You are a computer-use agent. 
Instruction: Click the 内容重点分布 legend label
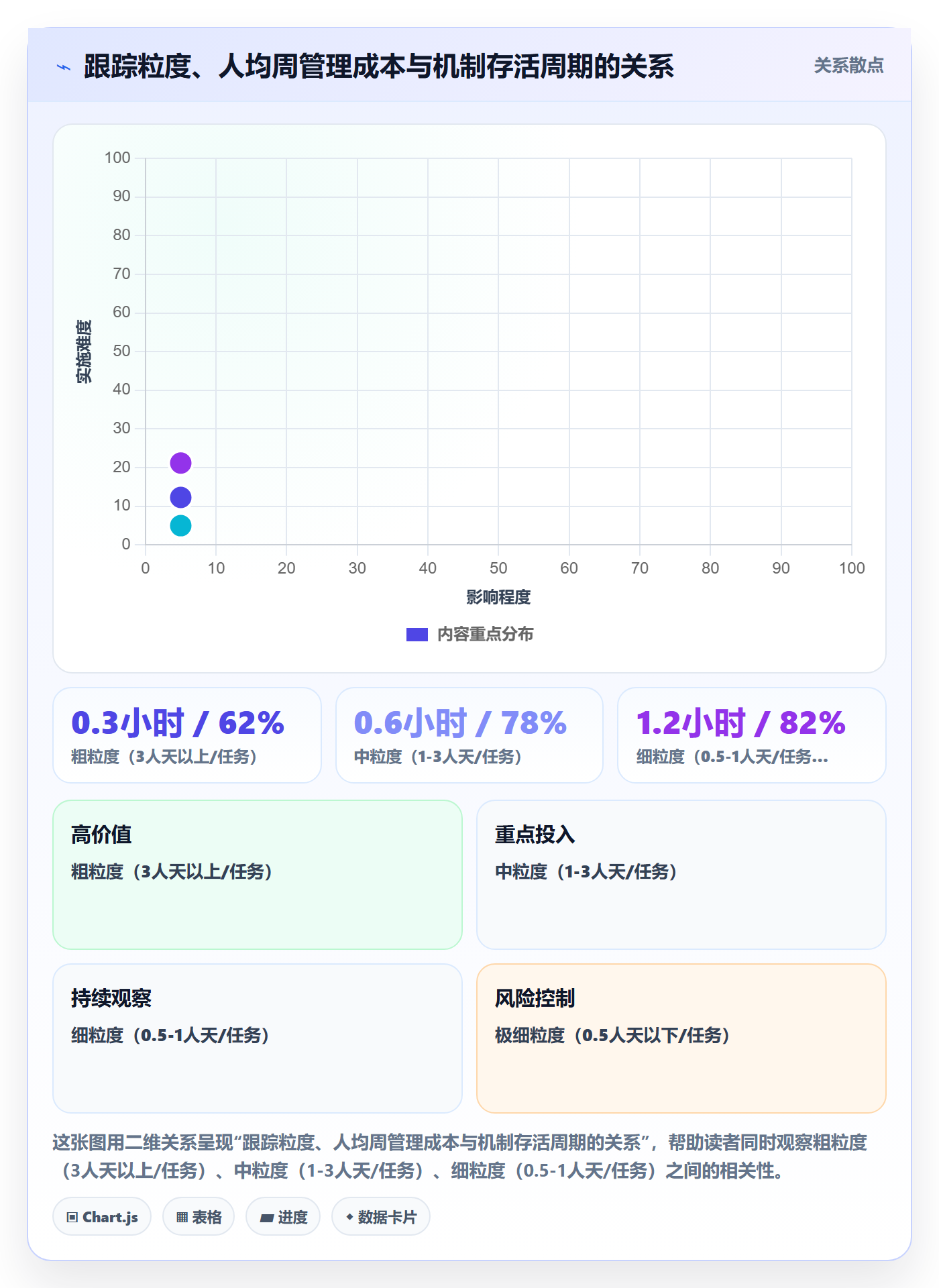click(485, 634)
